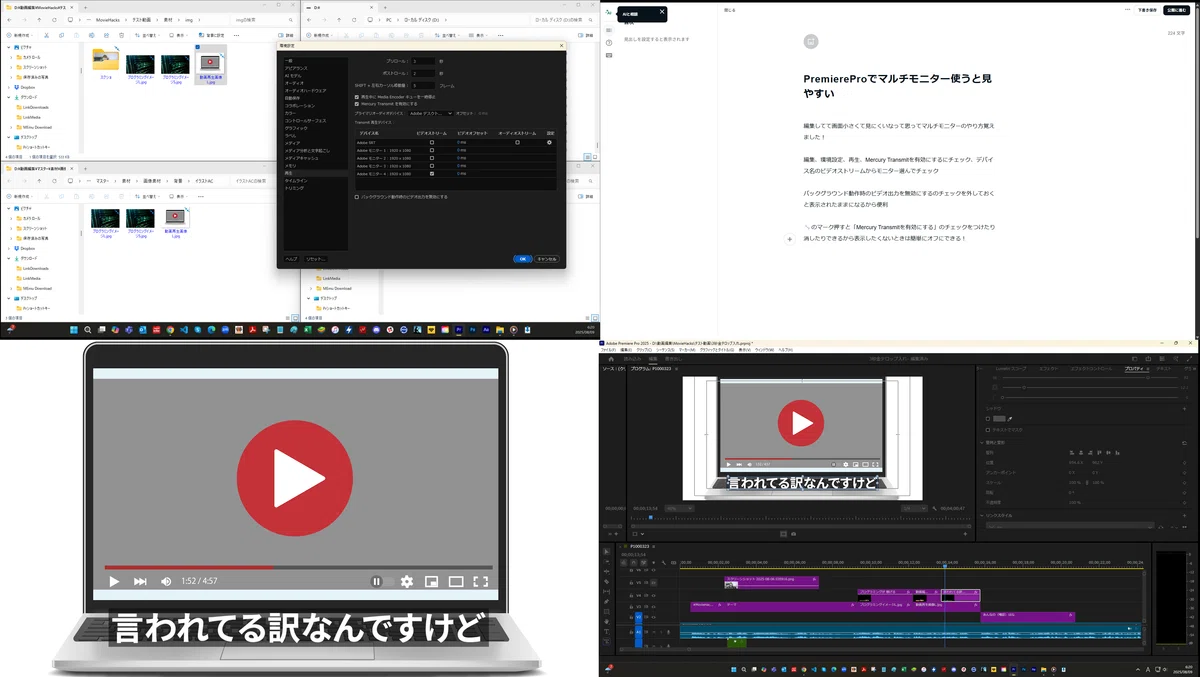The image size is (1200, 677).
Task: Click image add icon above article title
Action: (x=811, y=41)
